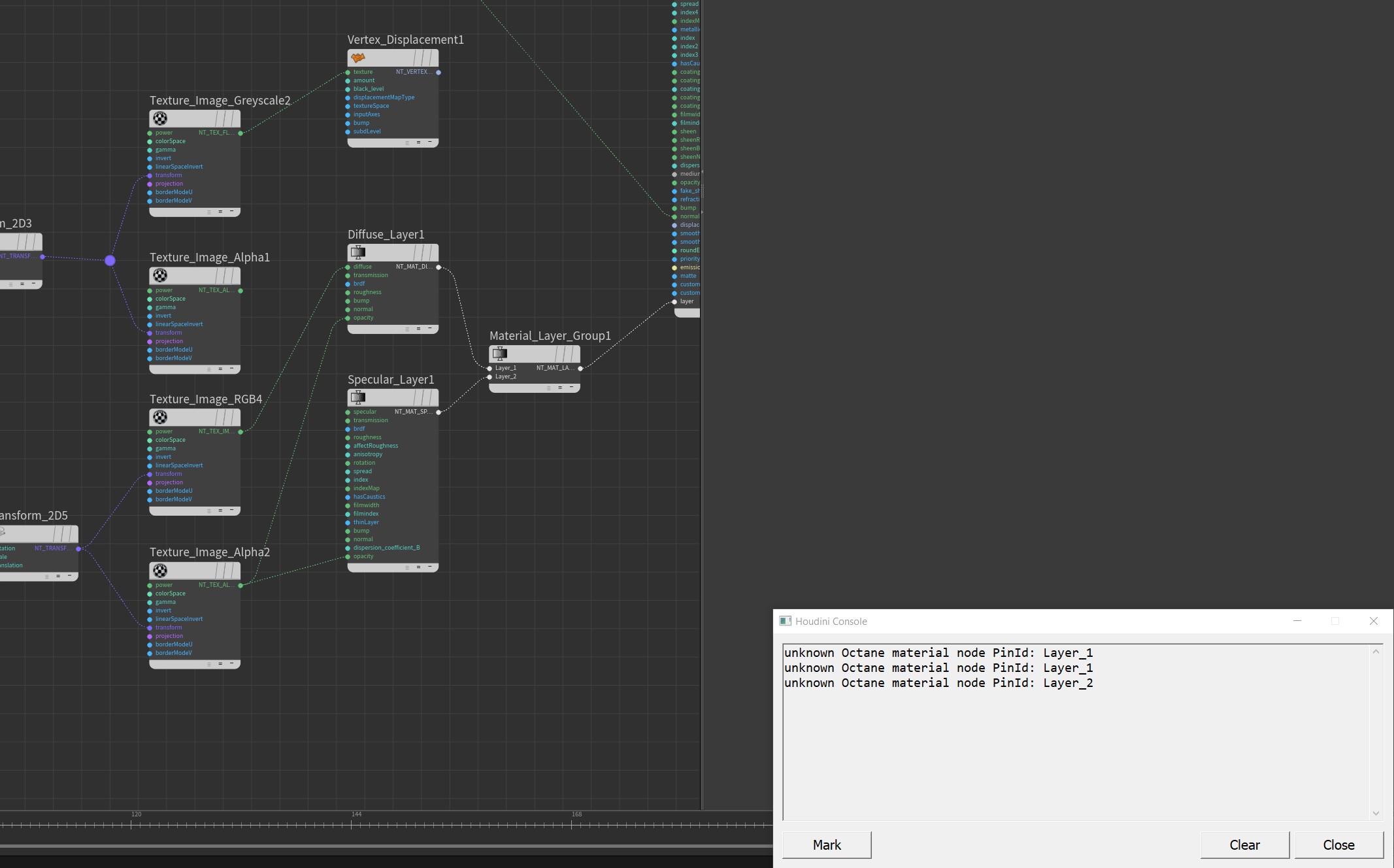Collapse Texture_Image_Alpha2 inputs with the footer minus button
This screenshot has width=1394, height=868.
click(231, 663)
